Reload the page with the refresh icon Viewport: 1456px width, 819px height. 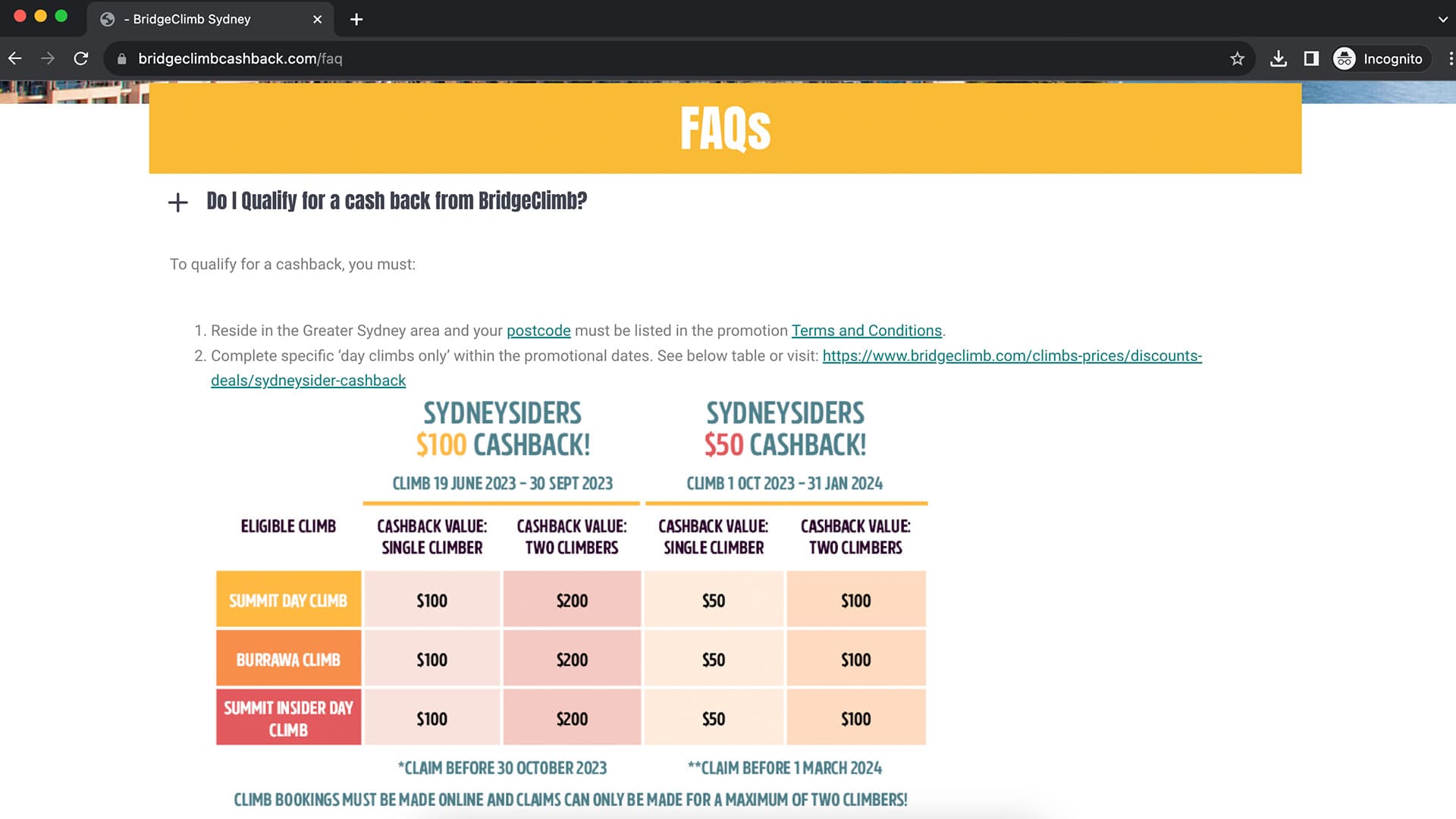point(81,58)
